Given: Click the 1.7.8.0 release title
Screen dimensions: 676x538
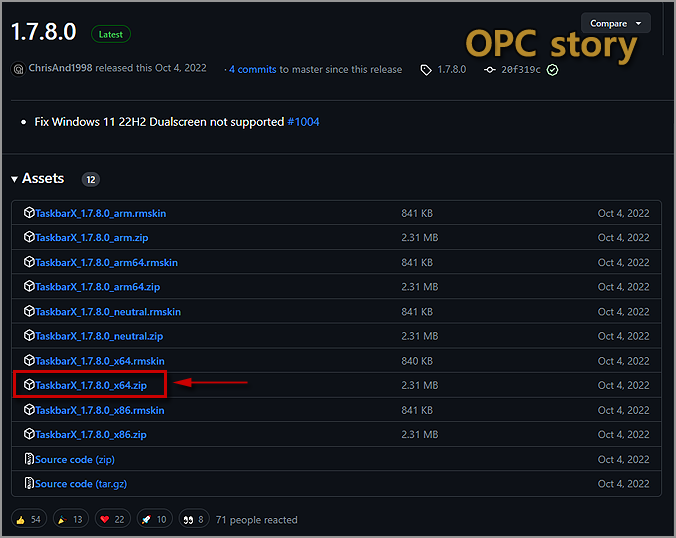Looking at the screenshot, I should 44,32.
